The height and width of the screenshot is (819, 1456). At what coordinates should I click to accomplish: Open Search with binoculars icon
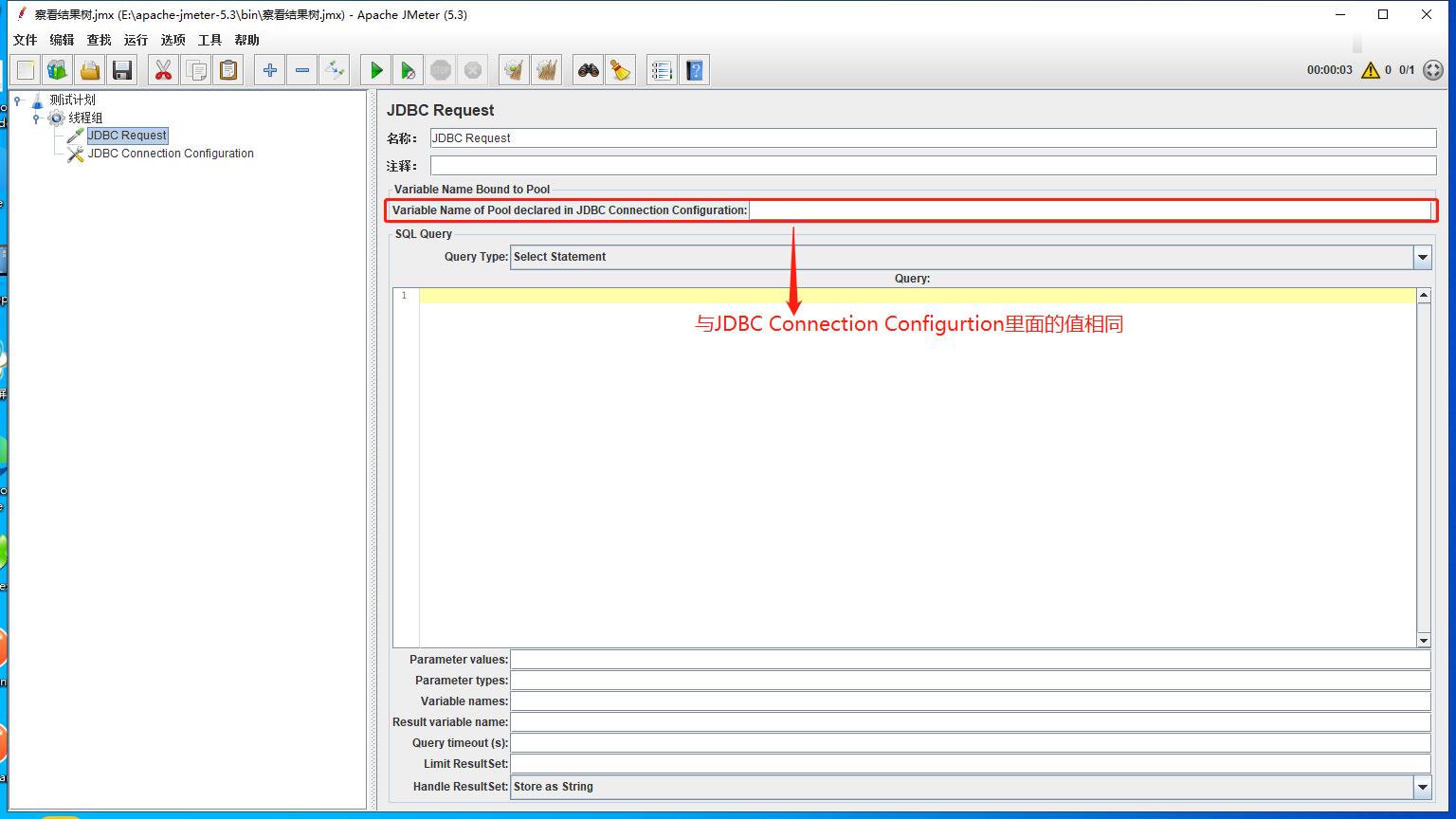coord(589,70)
